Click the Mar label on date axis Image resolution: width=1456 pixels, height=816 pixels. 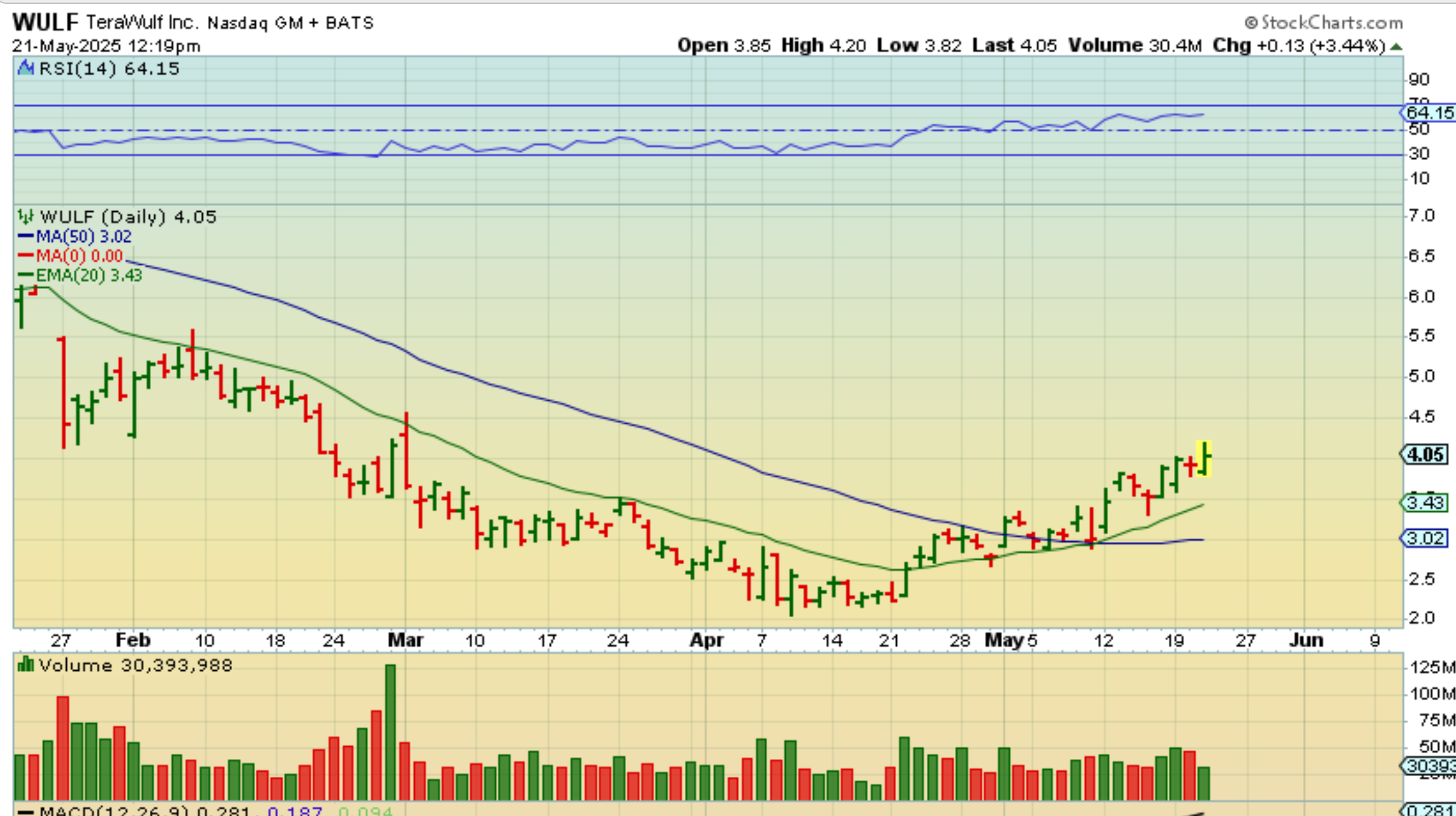tap(406, 640)
